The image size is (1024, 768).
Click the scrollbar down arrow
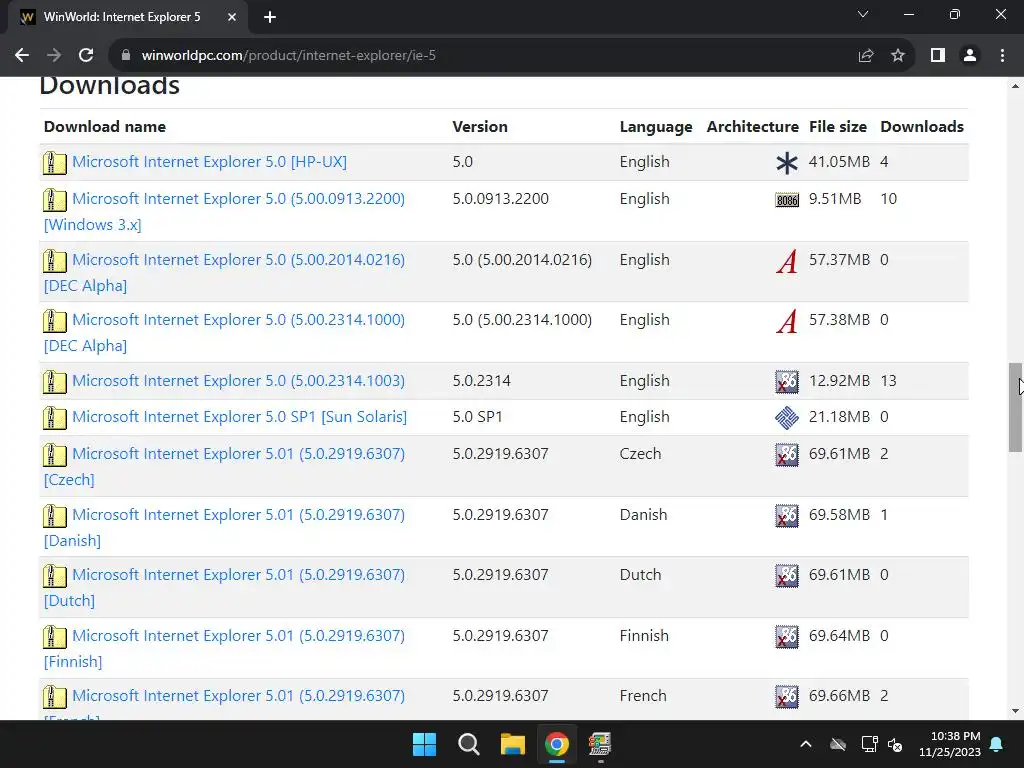[1016, 711]
